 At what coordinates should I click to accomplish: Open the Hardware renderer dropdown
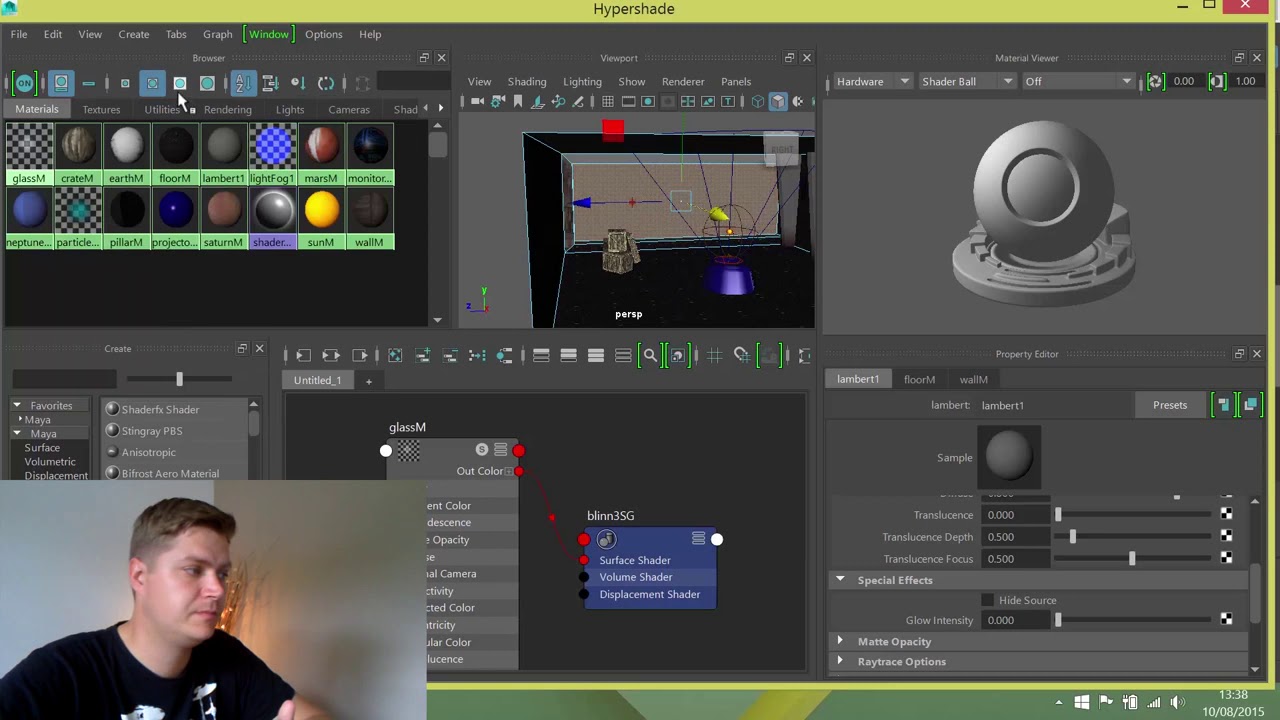coord(872,81)
